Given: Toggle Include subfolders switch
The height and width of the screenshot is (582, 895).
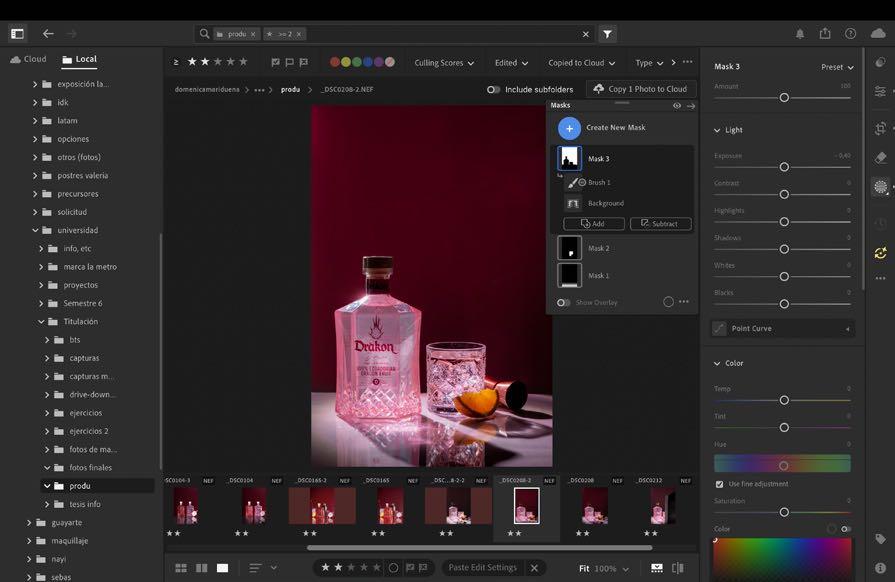Looking at the screenshot, I should tap(493, 90).
